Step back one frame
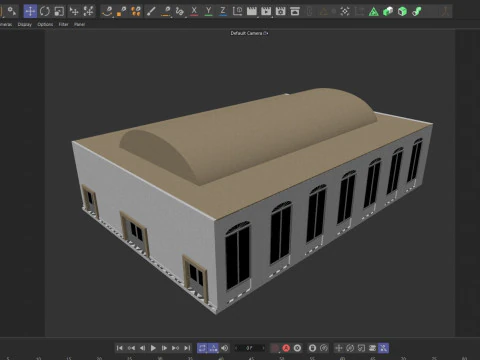Screen dimensions: 480x360 pos(142,348)
